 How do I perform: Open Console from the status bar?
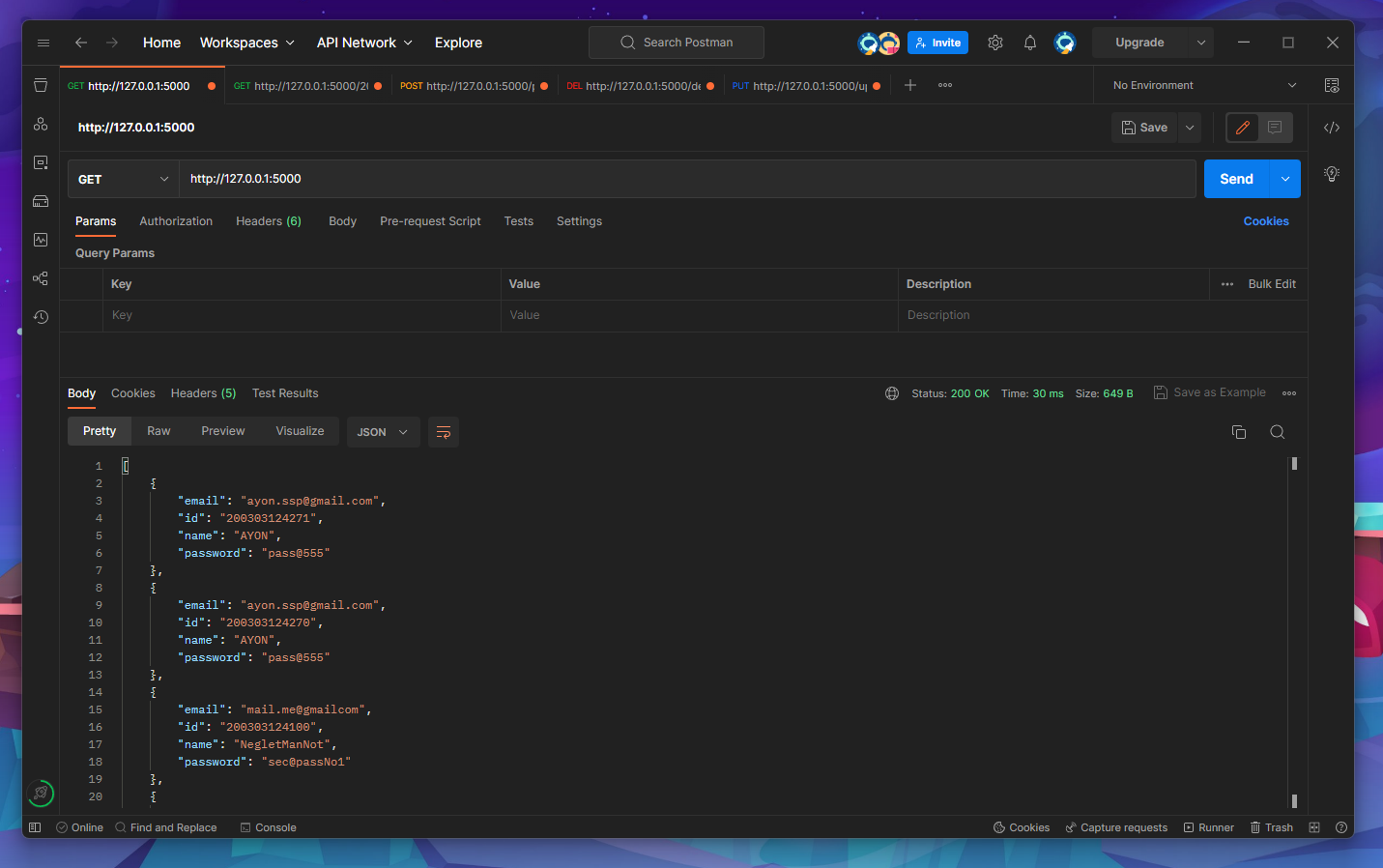268,827
